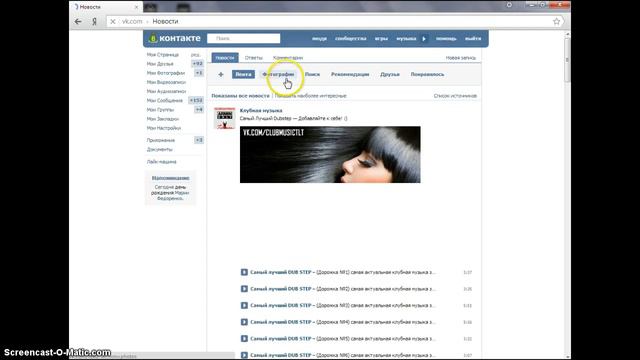Select the Фотографии filter
Viewport: 640px width, 360px height.
[278, 74]
